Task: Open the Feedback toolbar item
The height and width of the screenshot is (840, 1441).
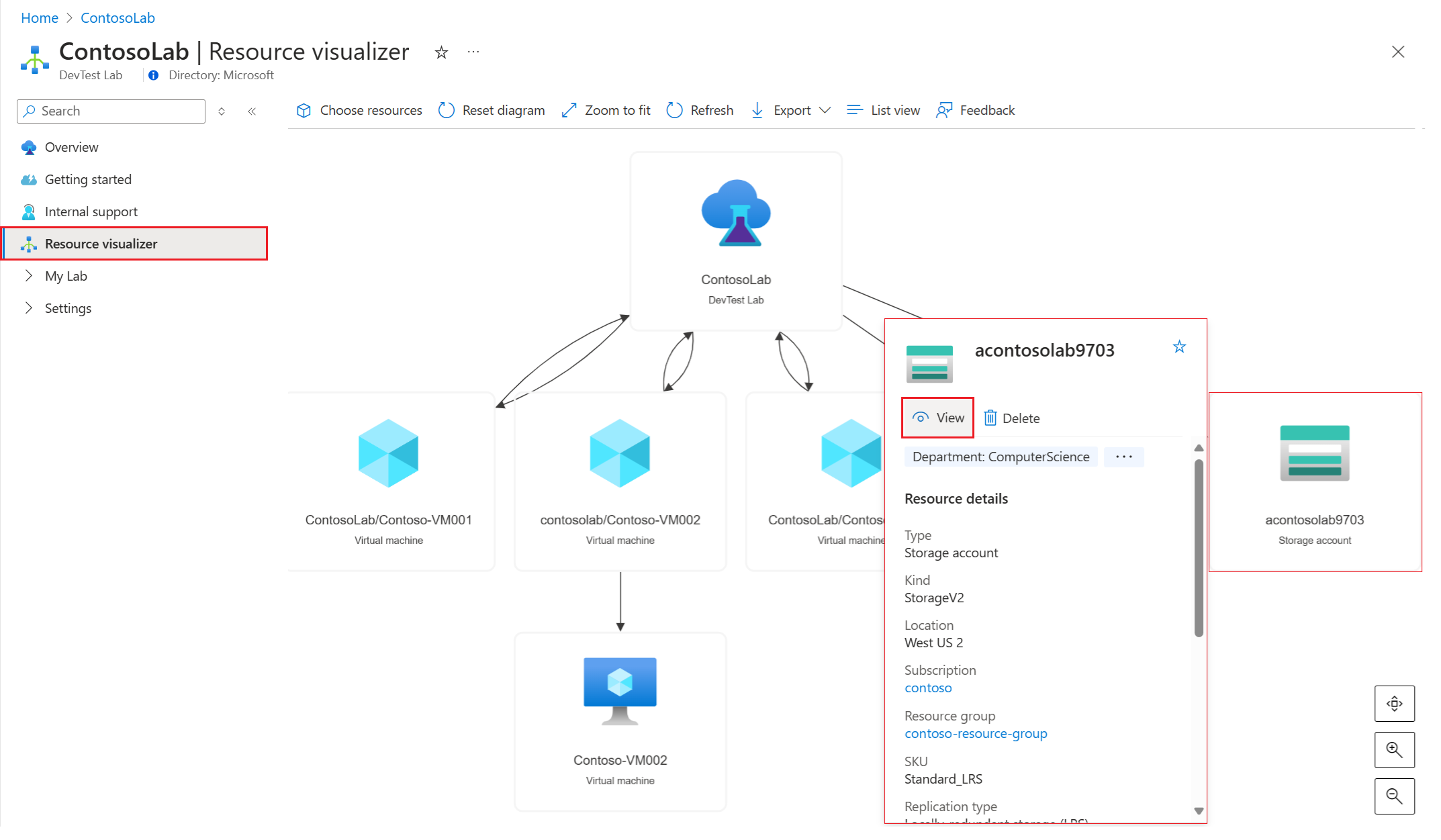Action: pyautogui.click(x=975, y=110)
